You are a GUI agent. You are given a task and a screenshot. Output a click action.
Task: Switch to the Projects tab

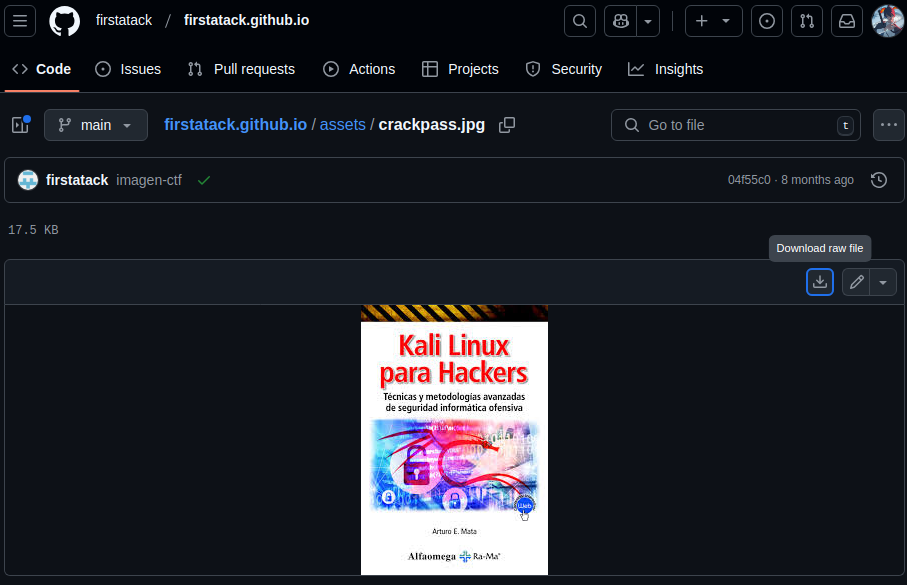click(460, 69)
